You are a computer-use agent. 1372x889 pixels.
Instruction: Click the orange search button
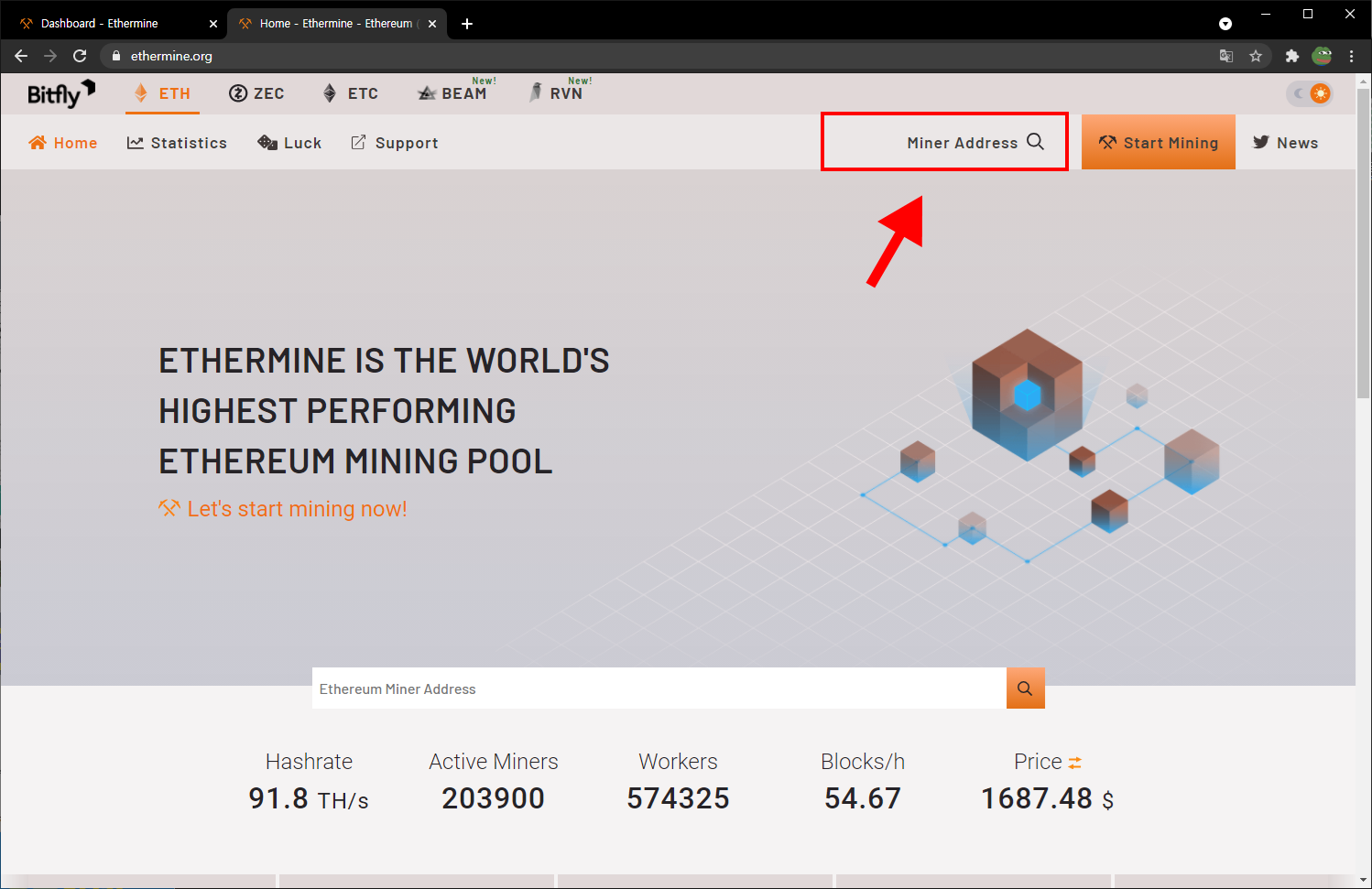[x=1026, y=688]
